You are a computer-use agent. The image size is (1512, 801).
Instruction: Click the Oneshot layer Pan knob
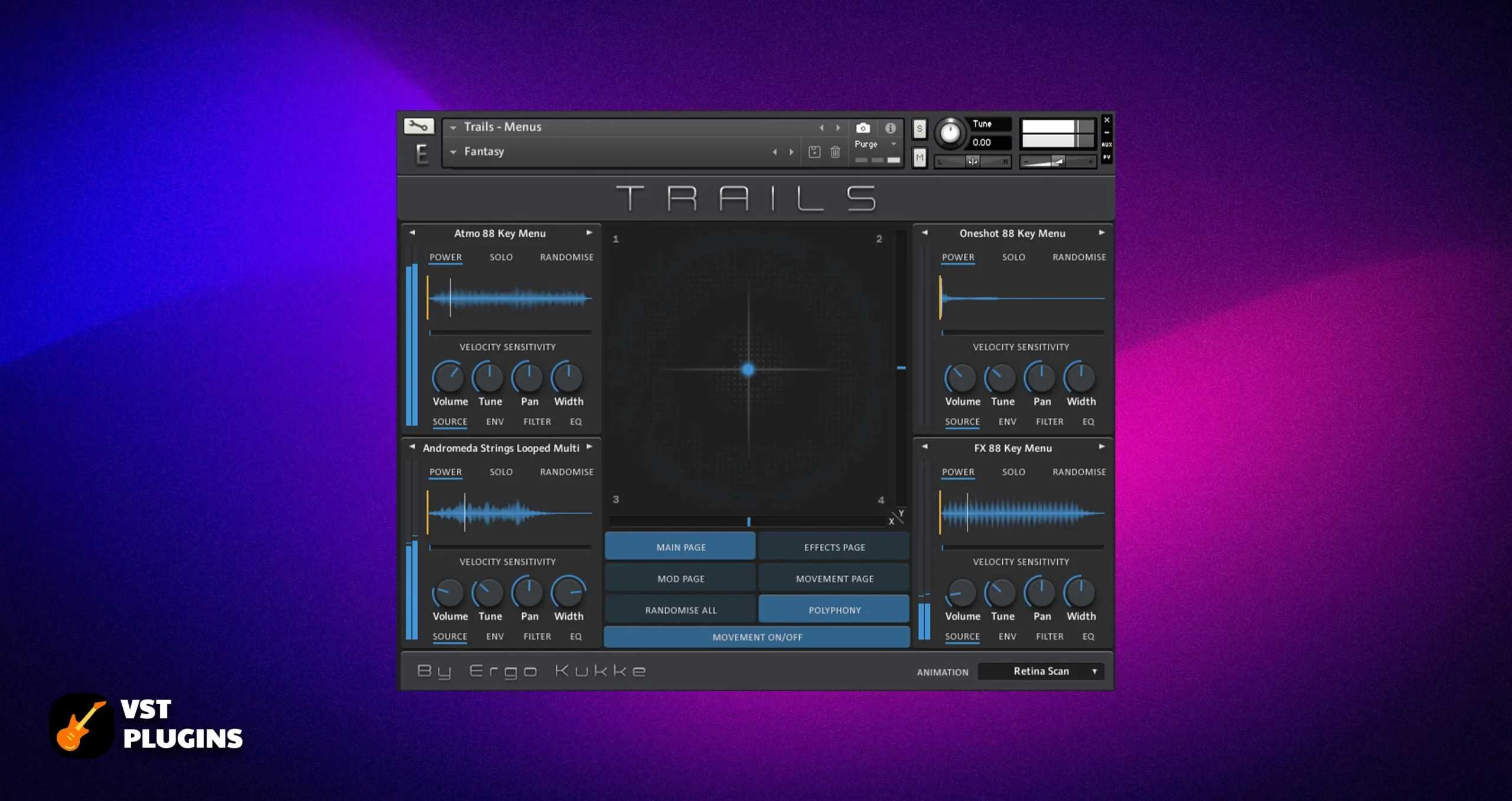point(1041,378)
